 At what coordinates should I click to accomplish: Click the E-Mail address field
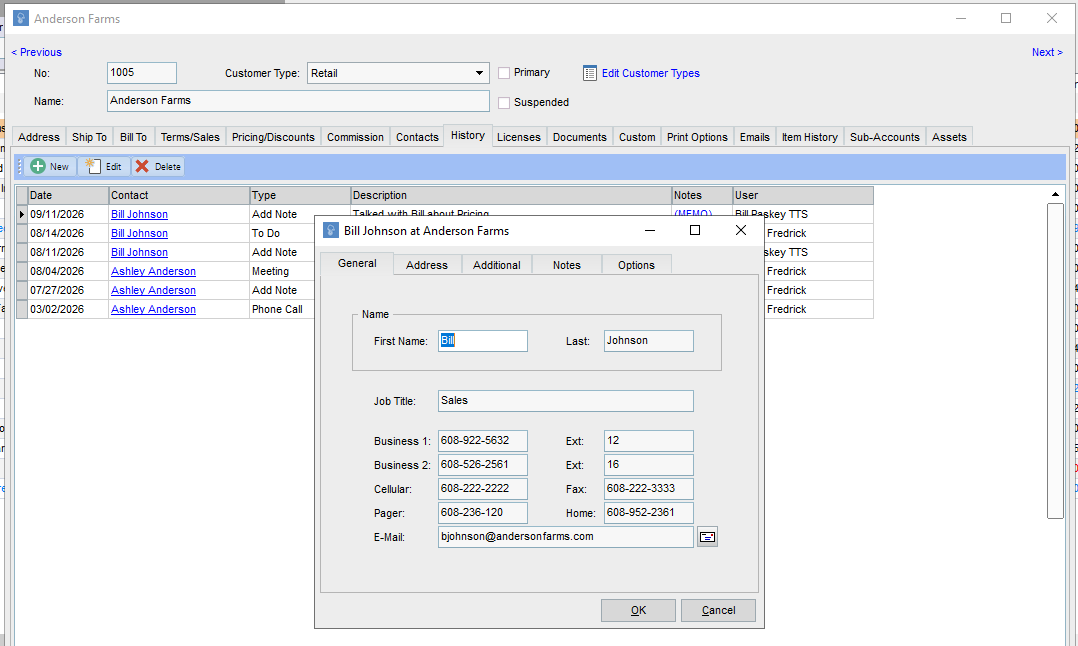click(566, 537)
